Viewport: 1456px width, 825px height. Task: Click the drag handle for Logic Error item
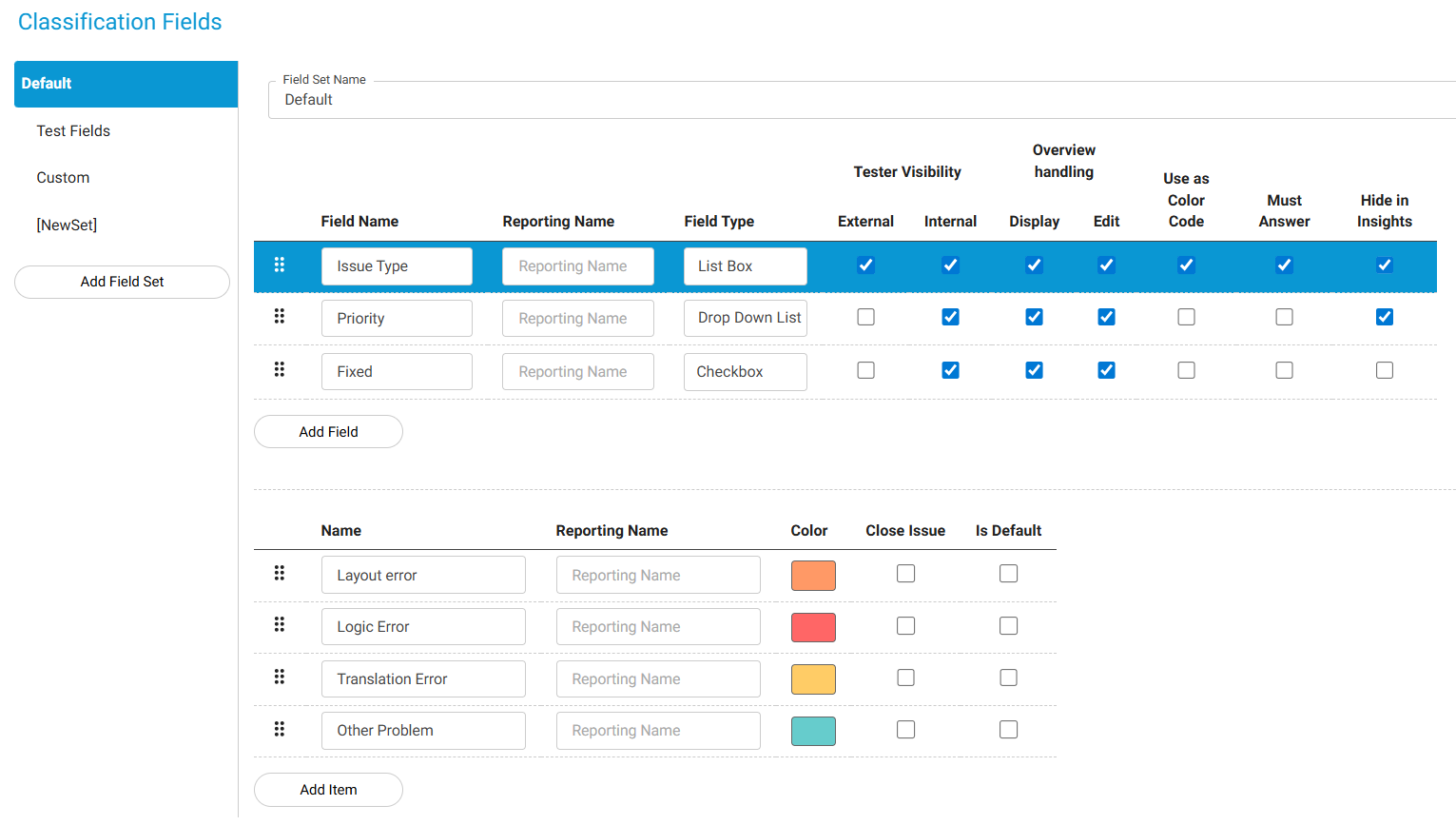[280, 624]
